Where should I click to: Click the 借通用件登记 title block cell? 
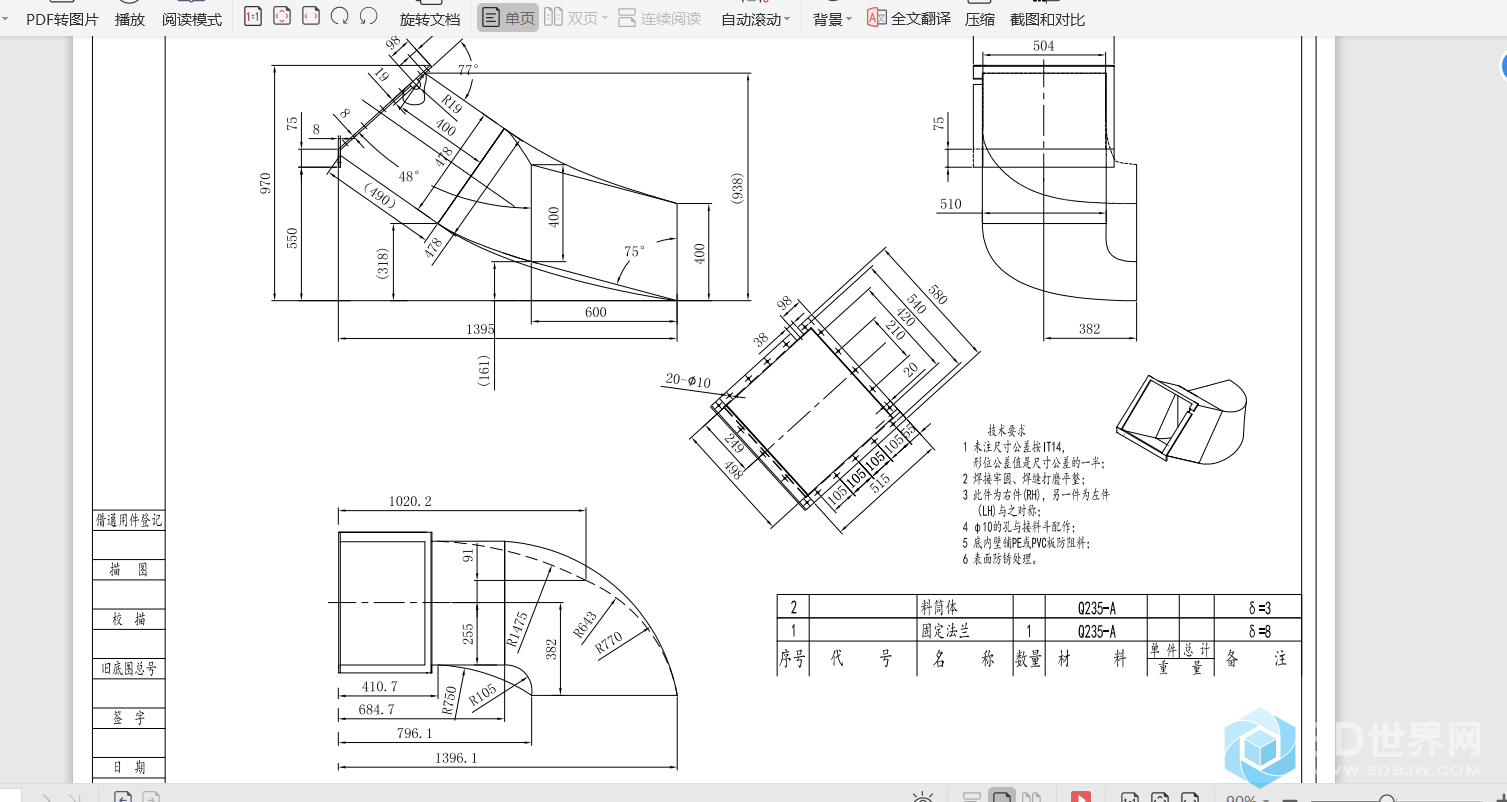(x=128, y=520)
